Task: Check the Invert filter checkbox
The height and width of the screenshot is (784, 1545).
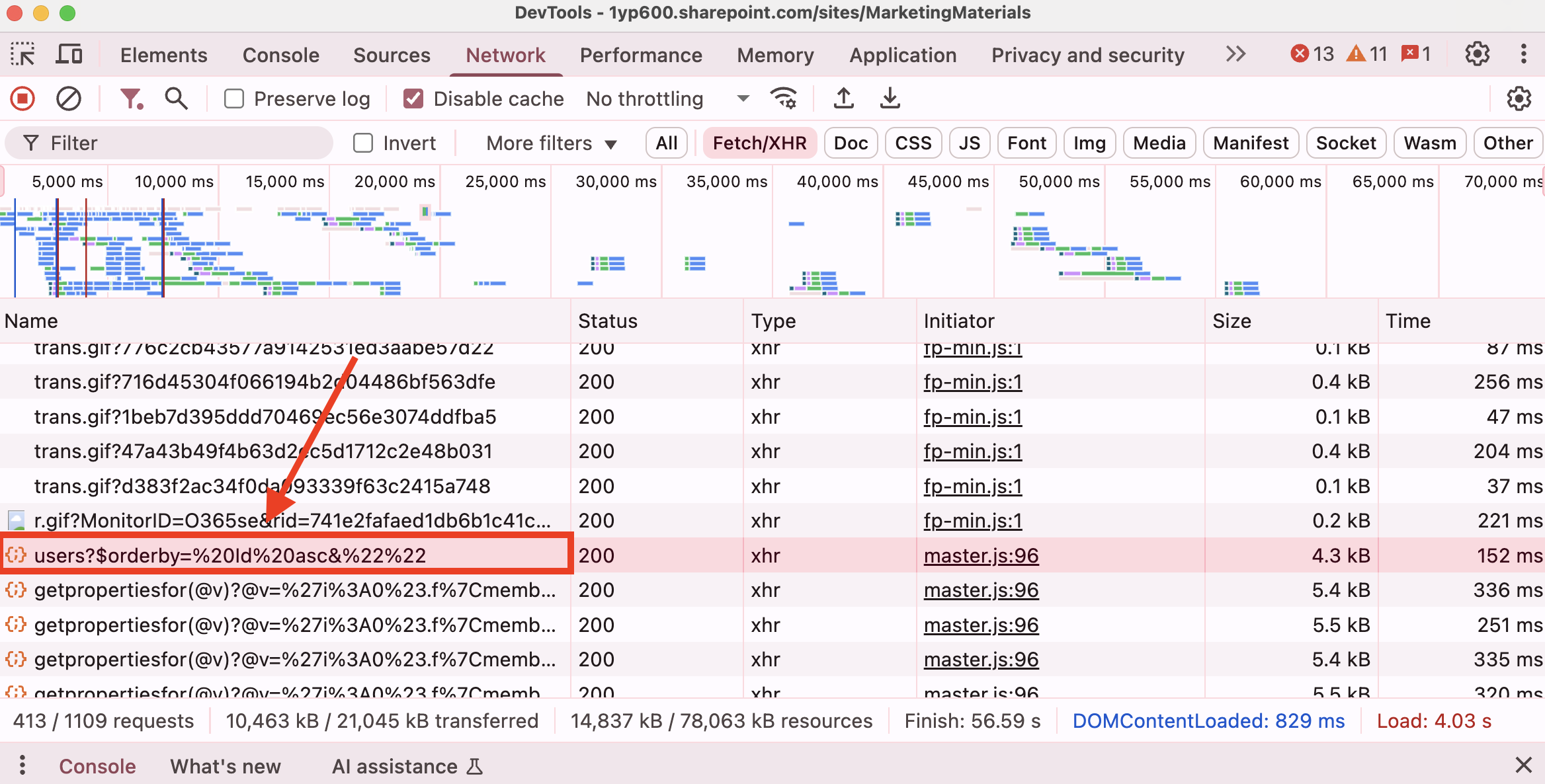Action: tap(363, 143)
